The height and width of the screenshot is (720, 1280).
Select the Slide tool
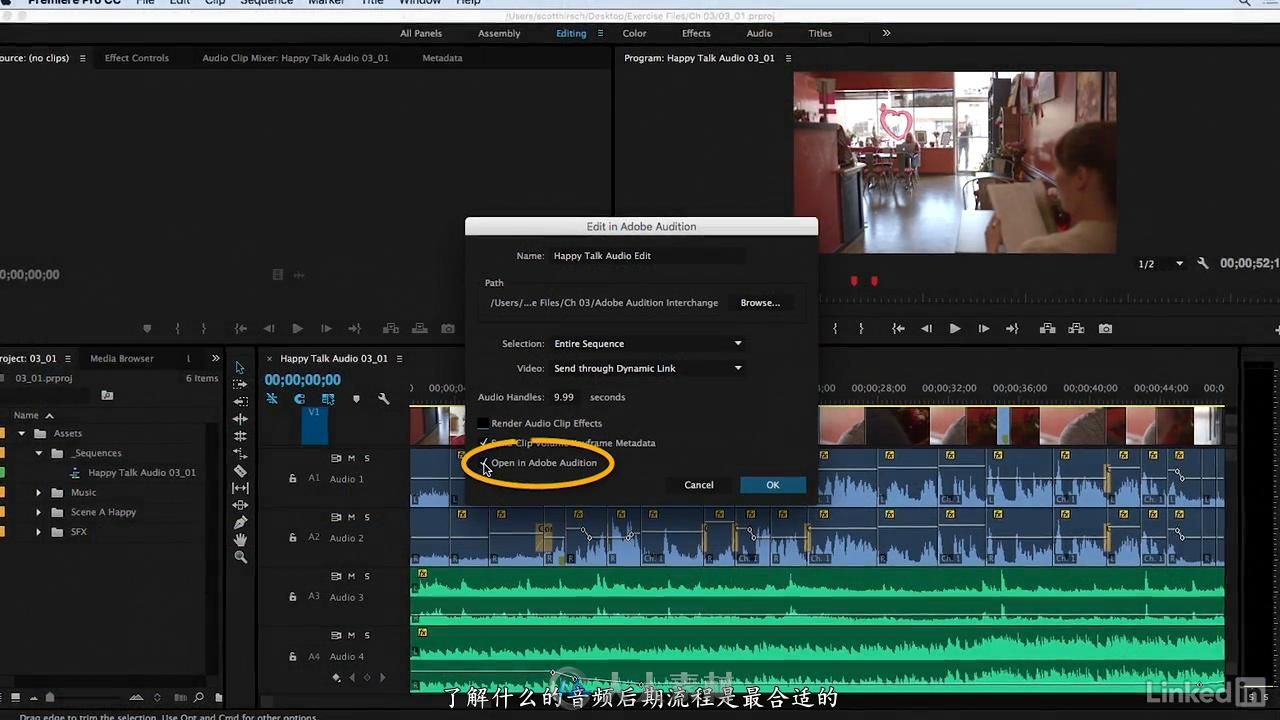pyautogui.click(x=240, y=505)
